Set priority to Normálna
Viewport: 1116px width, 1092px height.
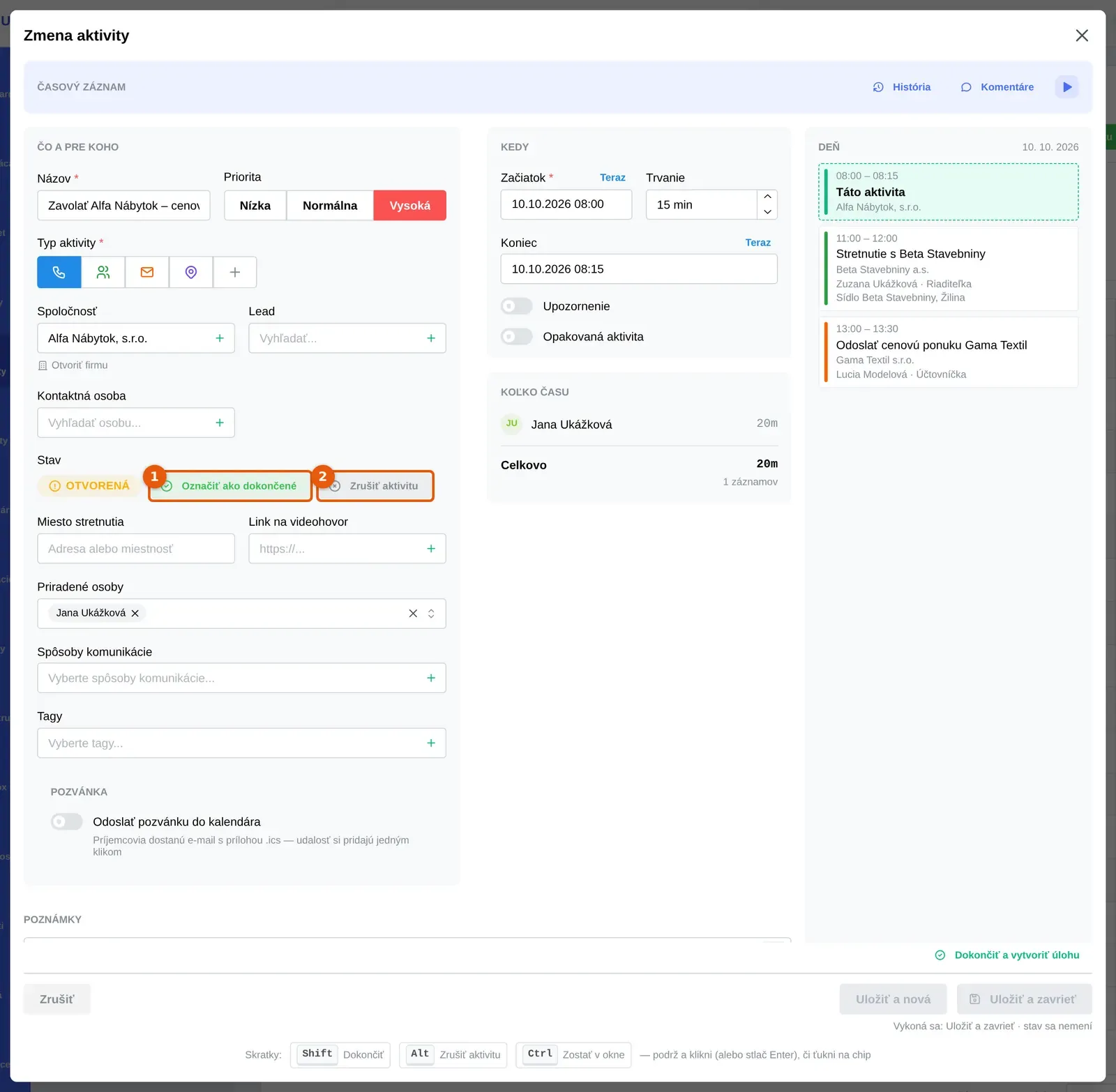[x=330, y=206]
